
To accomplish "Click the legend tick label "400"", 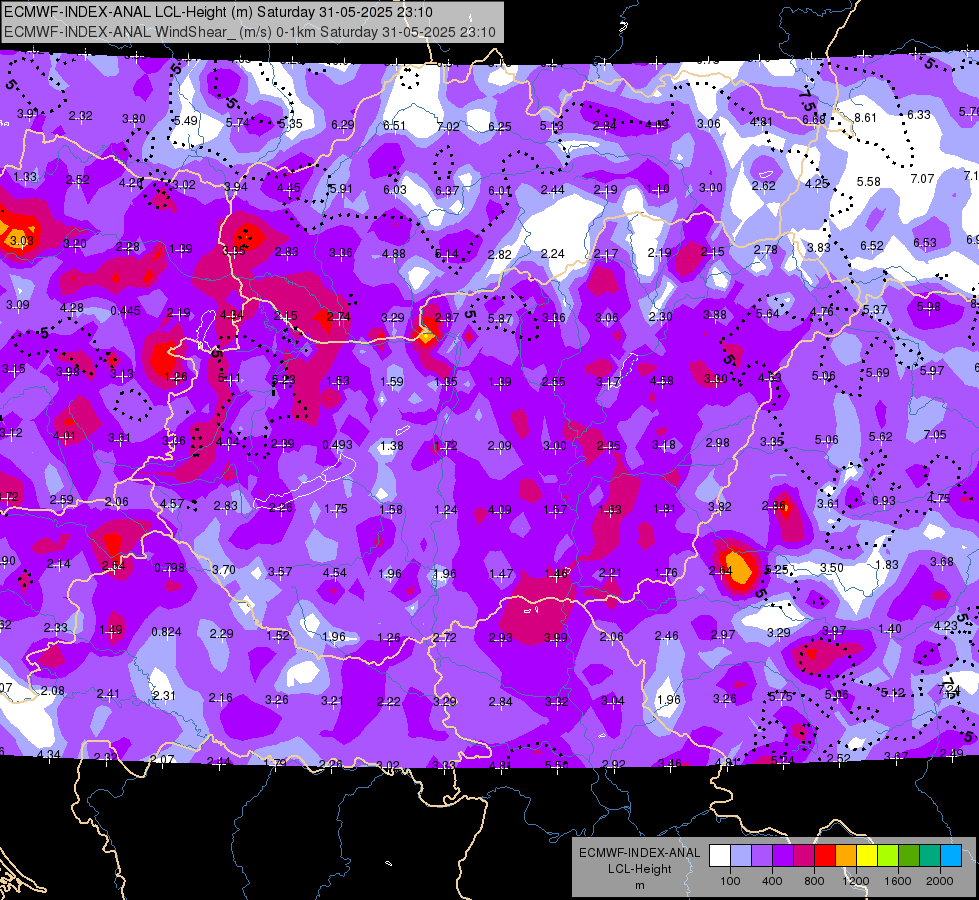I will click(x=772, y=881).
